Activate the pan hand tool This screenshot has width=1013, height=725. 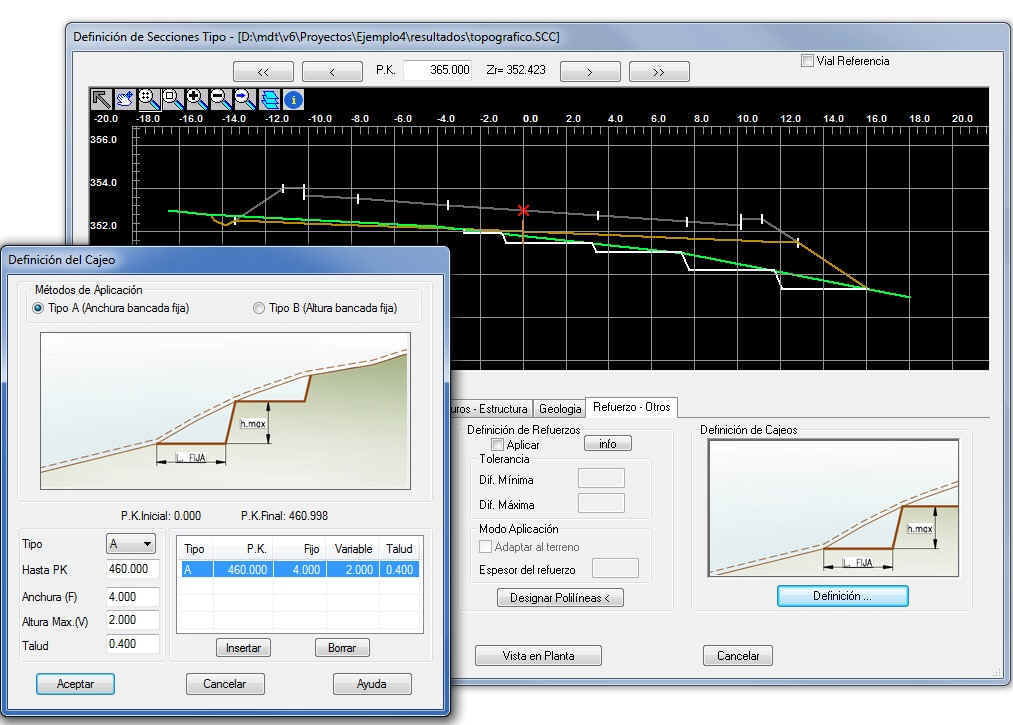125,99
